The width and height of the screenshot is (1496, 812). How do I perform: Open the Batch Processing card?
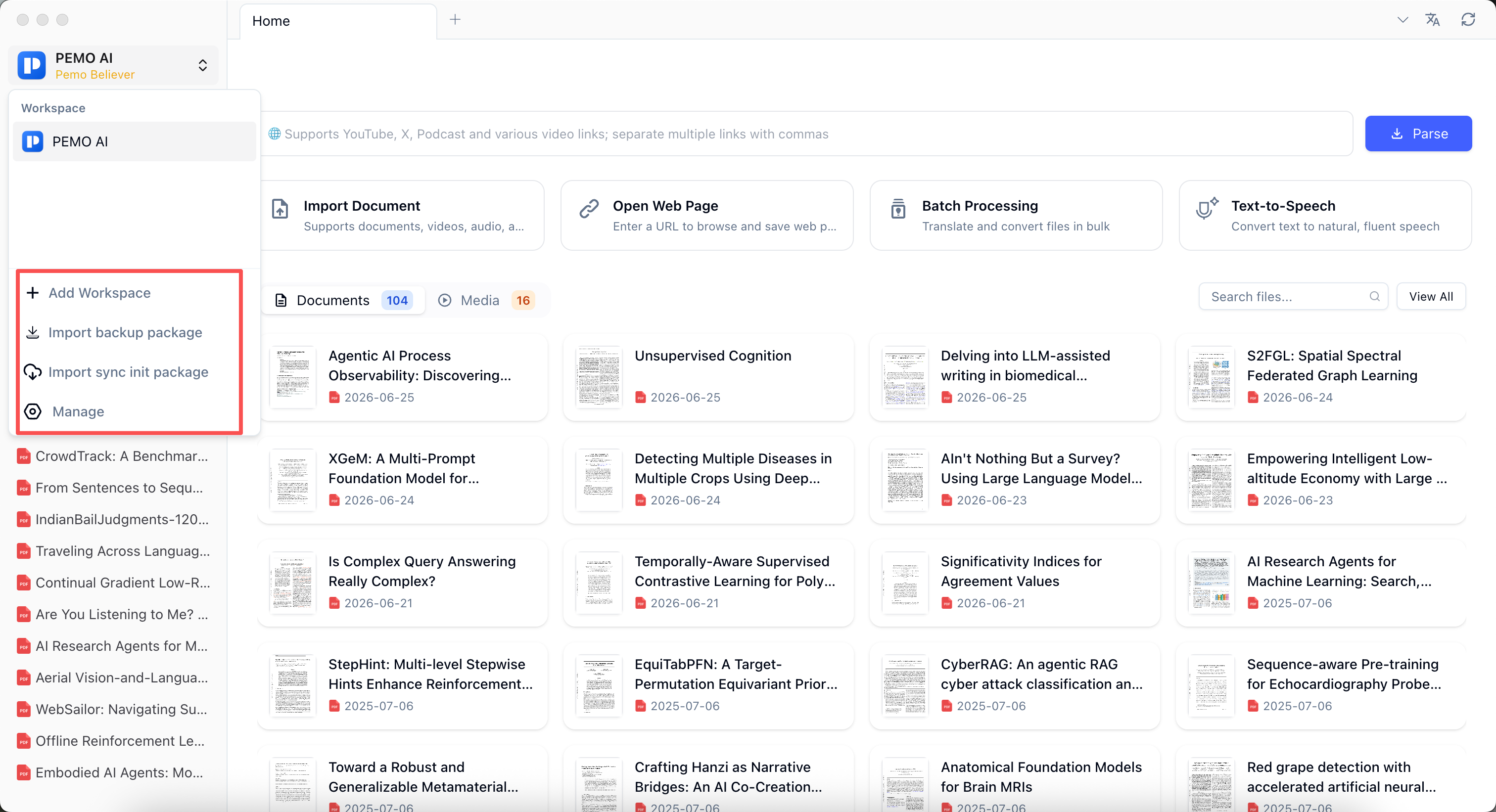(1016, 215)
